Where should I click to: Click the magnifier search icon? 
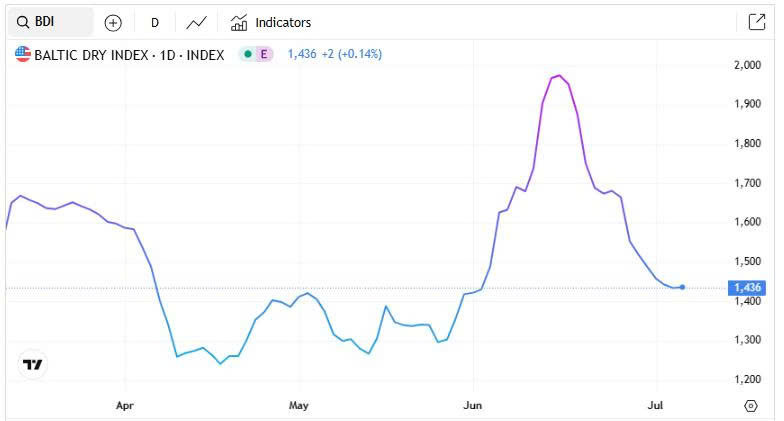[22, 22]
